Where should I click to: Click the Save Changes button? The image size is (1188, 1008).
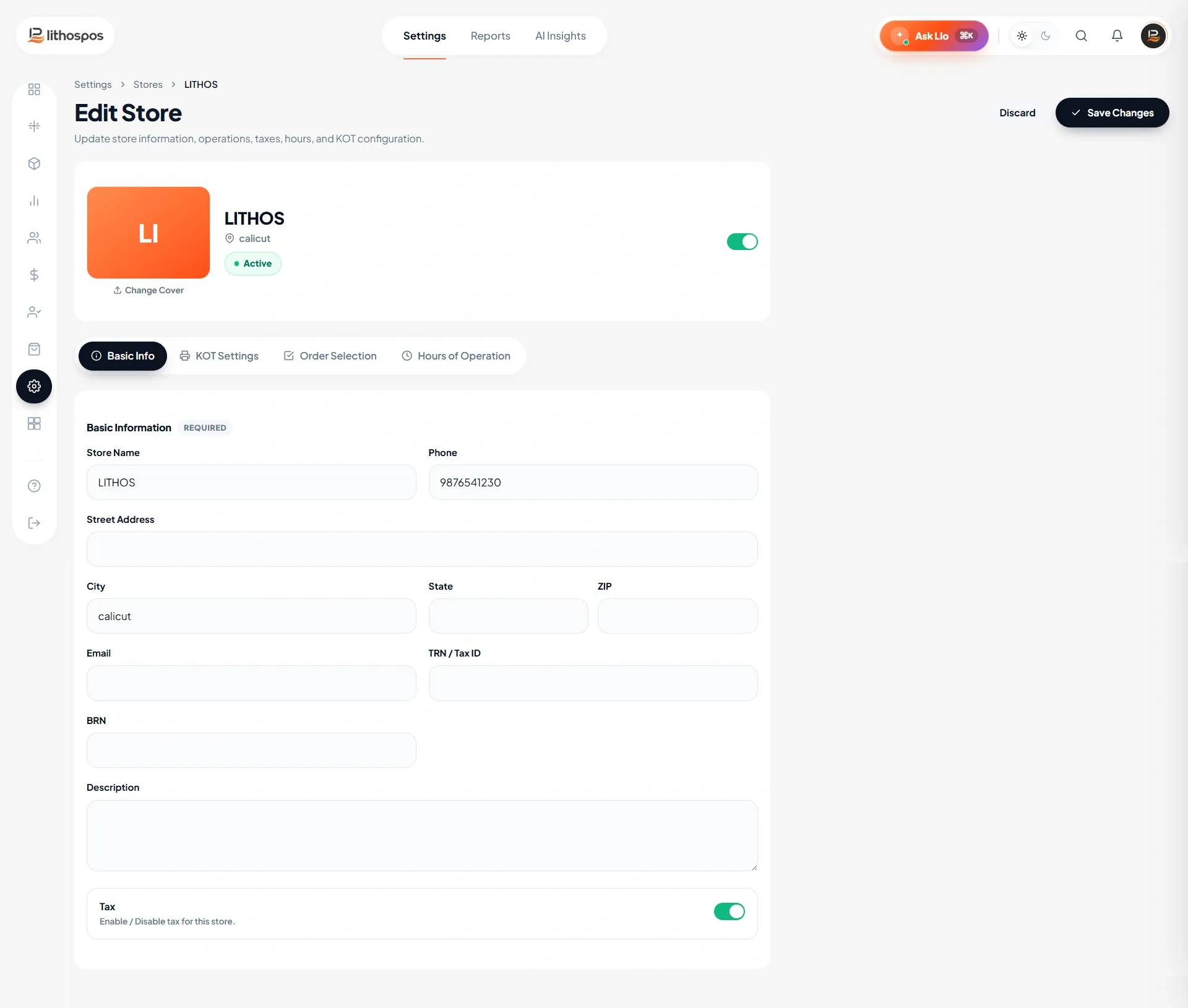coord(1112,113)
